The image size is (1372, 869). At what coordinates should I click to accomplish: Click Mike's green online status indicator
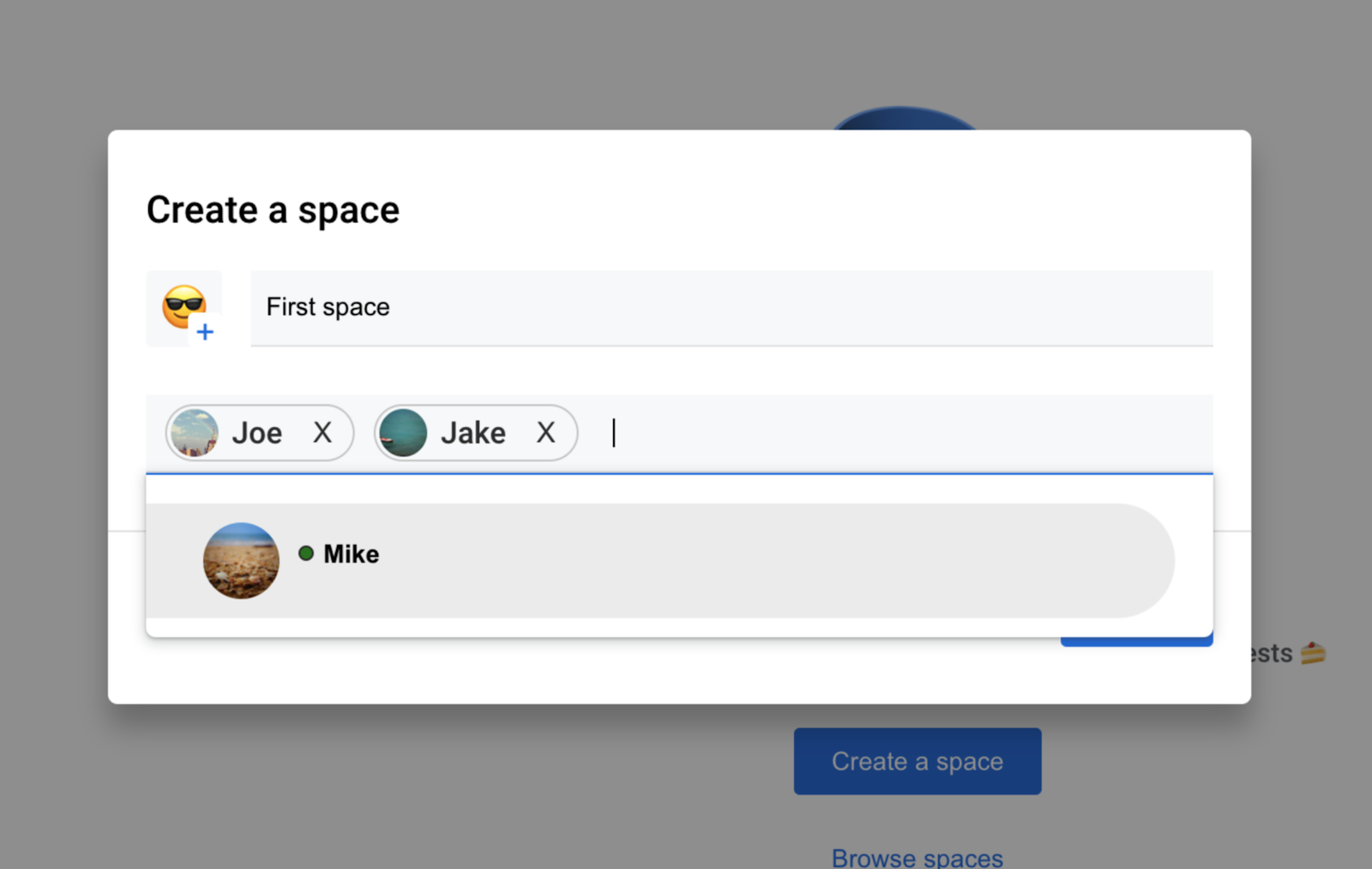point(306,553)
